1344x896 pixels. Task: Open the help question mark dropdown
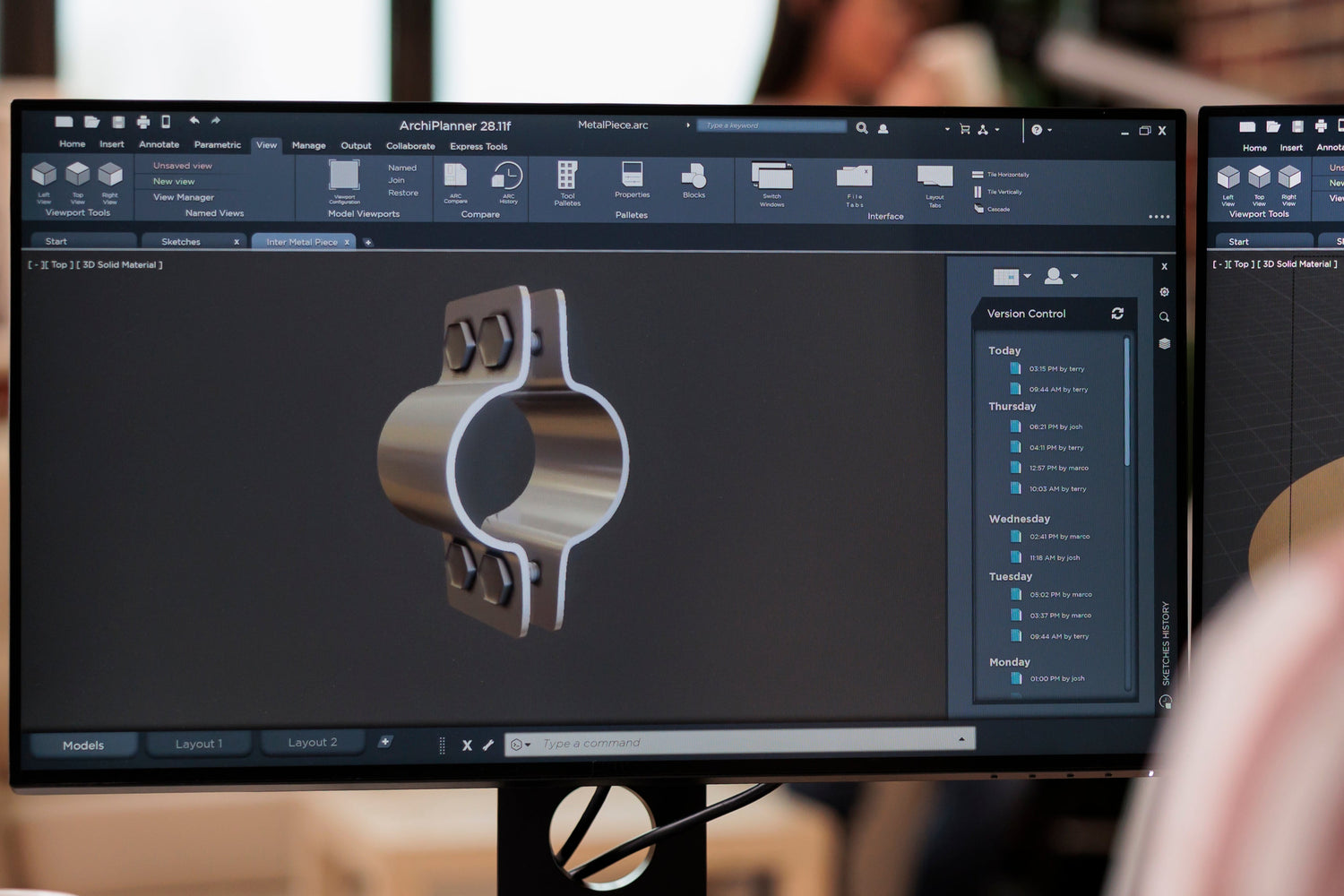click(1041, 130)
